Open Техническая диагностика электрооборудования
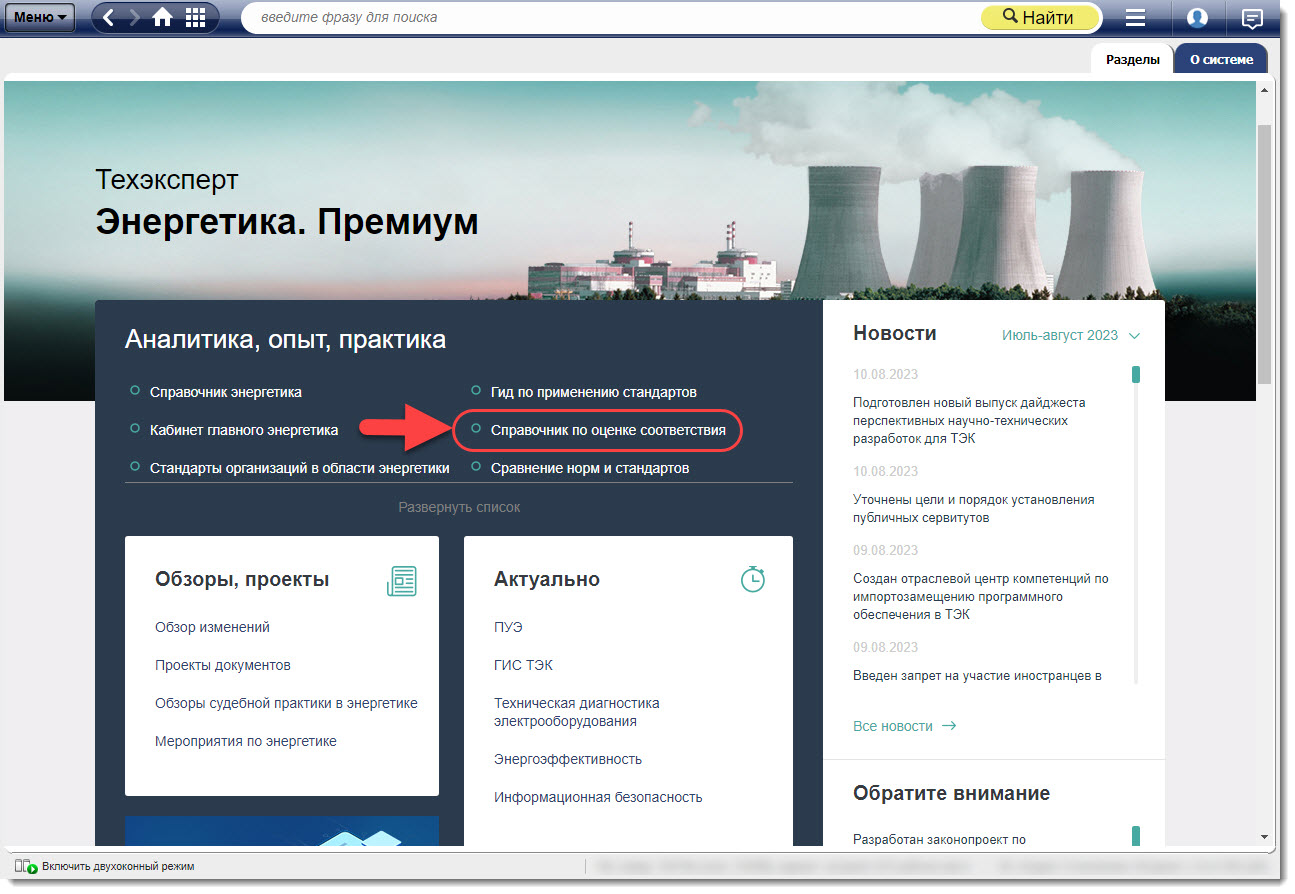 click(577, 712)
